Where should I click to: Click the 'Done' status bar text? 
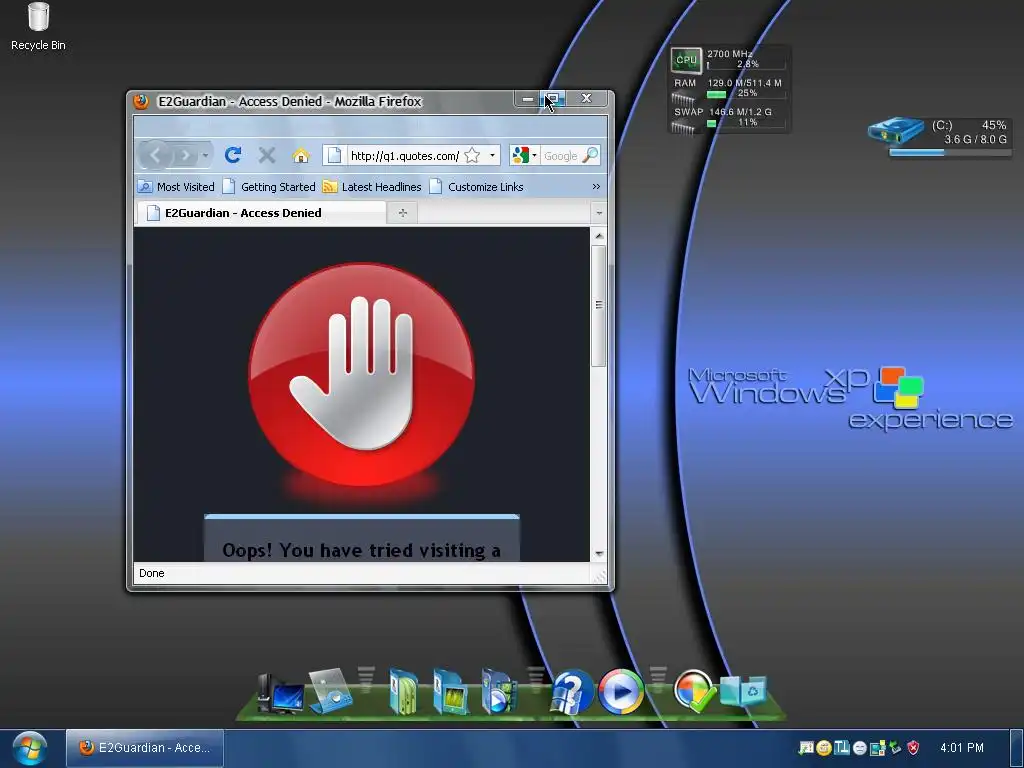click(152, 573)
